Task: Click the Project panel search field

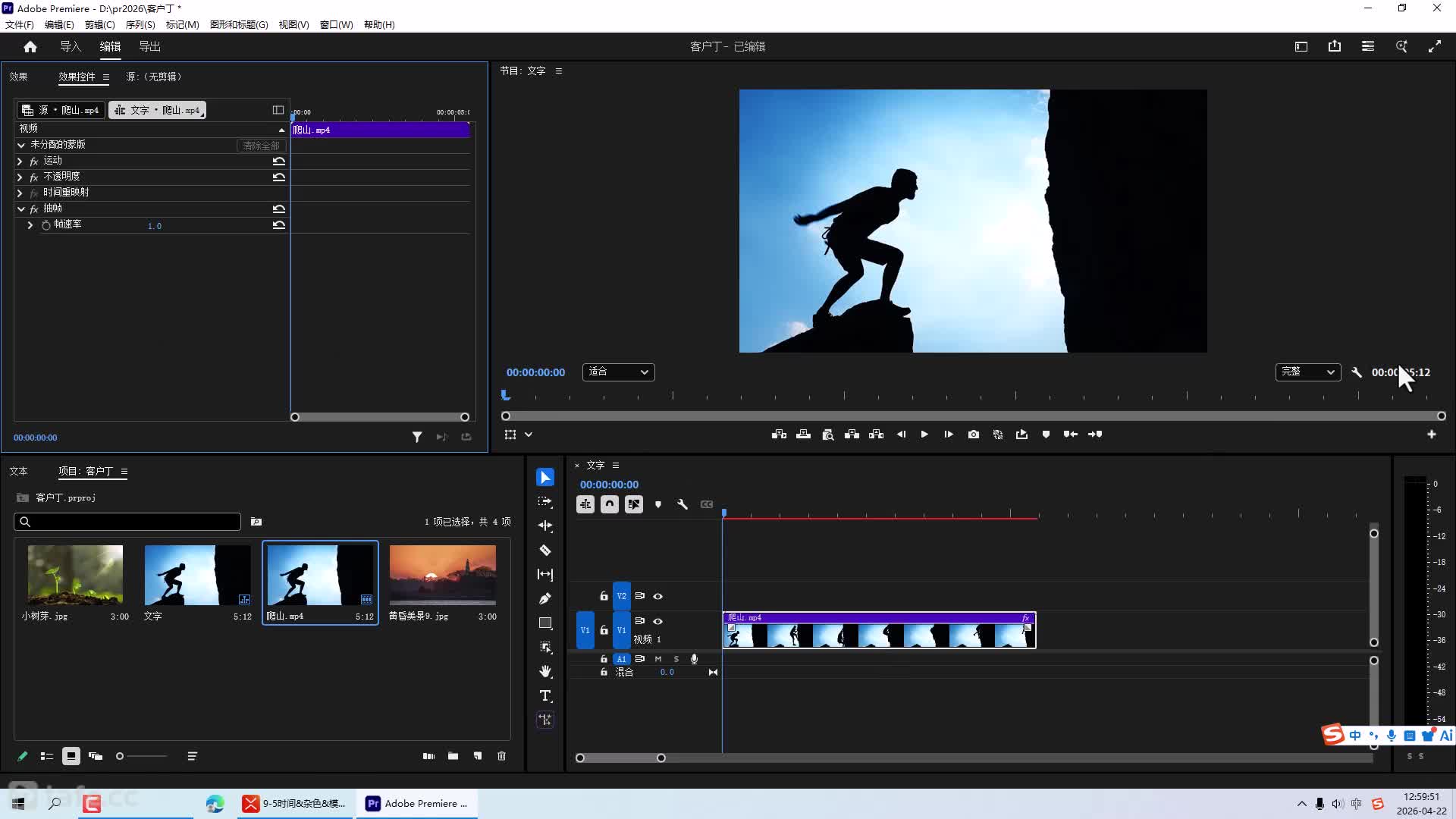Action: click(127, 522)
